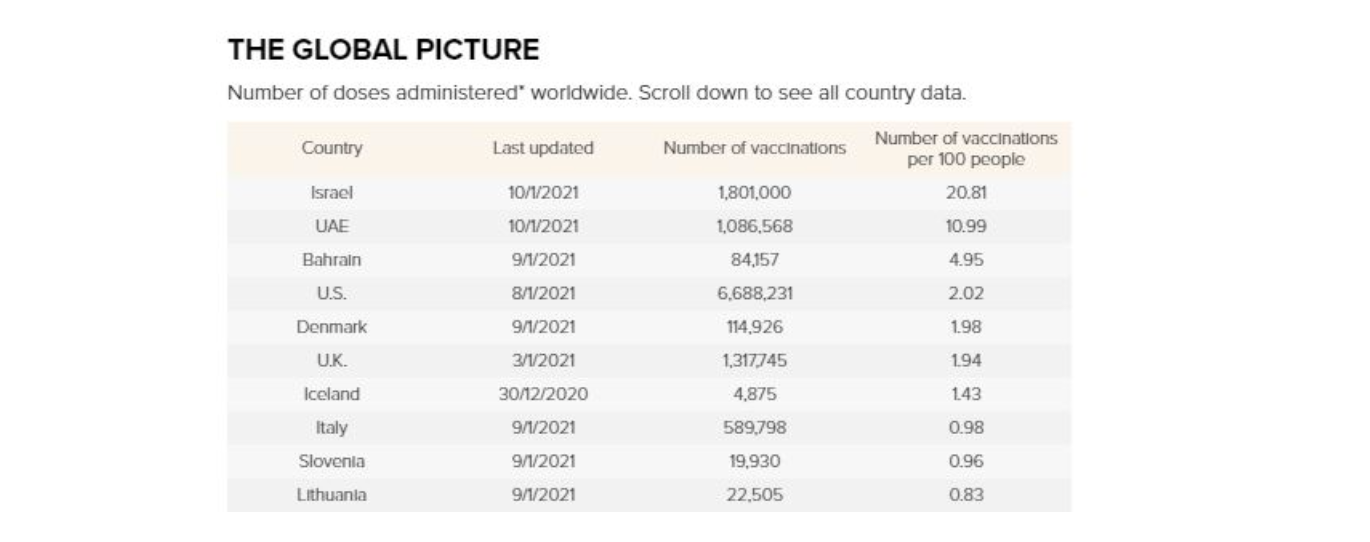Click "THE GLOBAL PICTURE" heading
The height and width of the screenshot is (542, 1370).
coord(383,49)
